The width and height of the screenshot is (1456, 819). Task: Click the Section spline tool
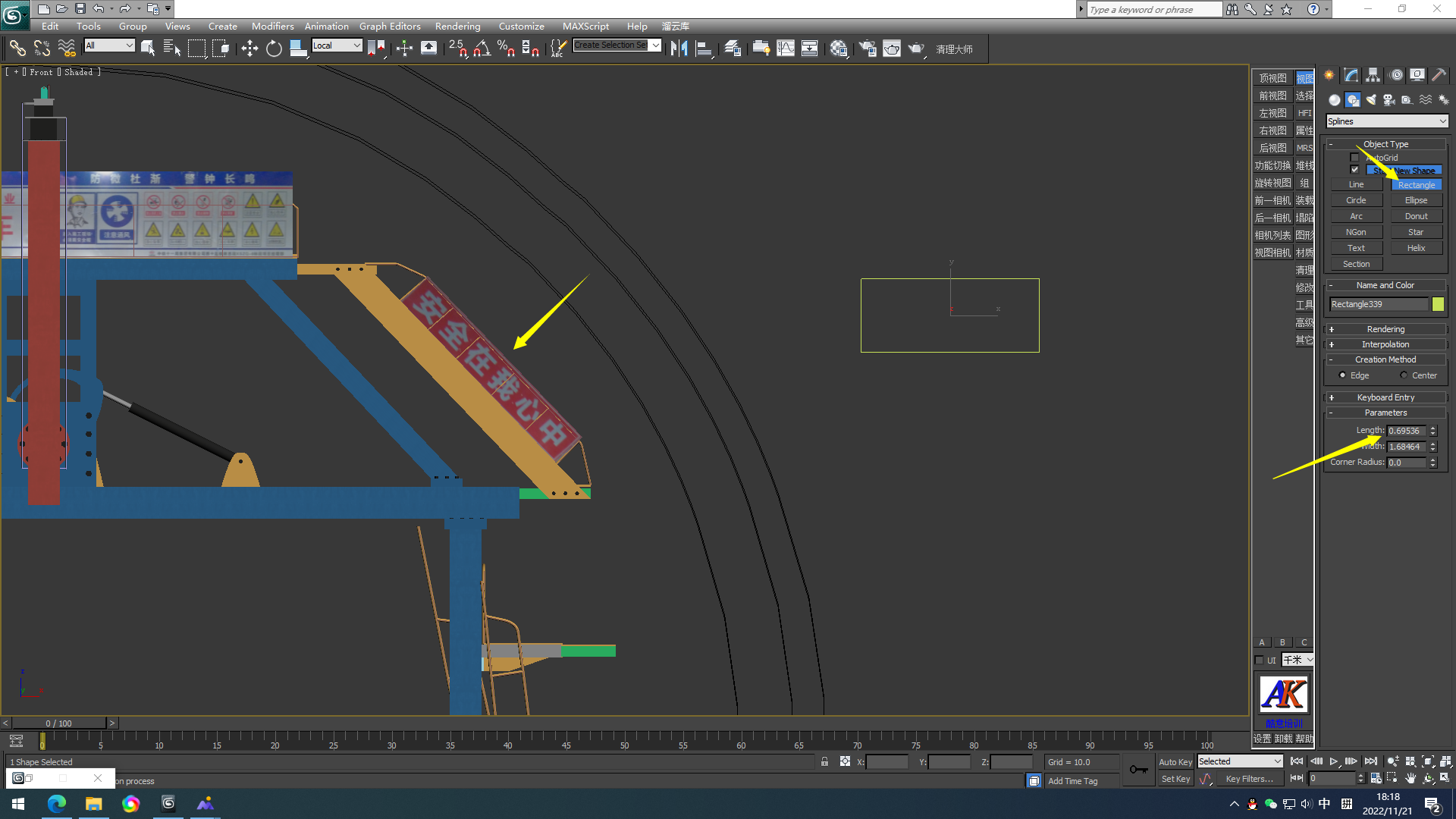pyautogui.click(x=1356, y=263)
